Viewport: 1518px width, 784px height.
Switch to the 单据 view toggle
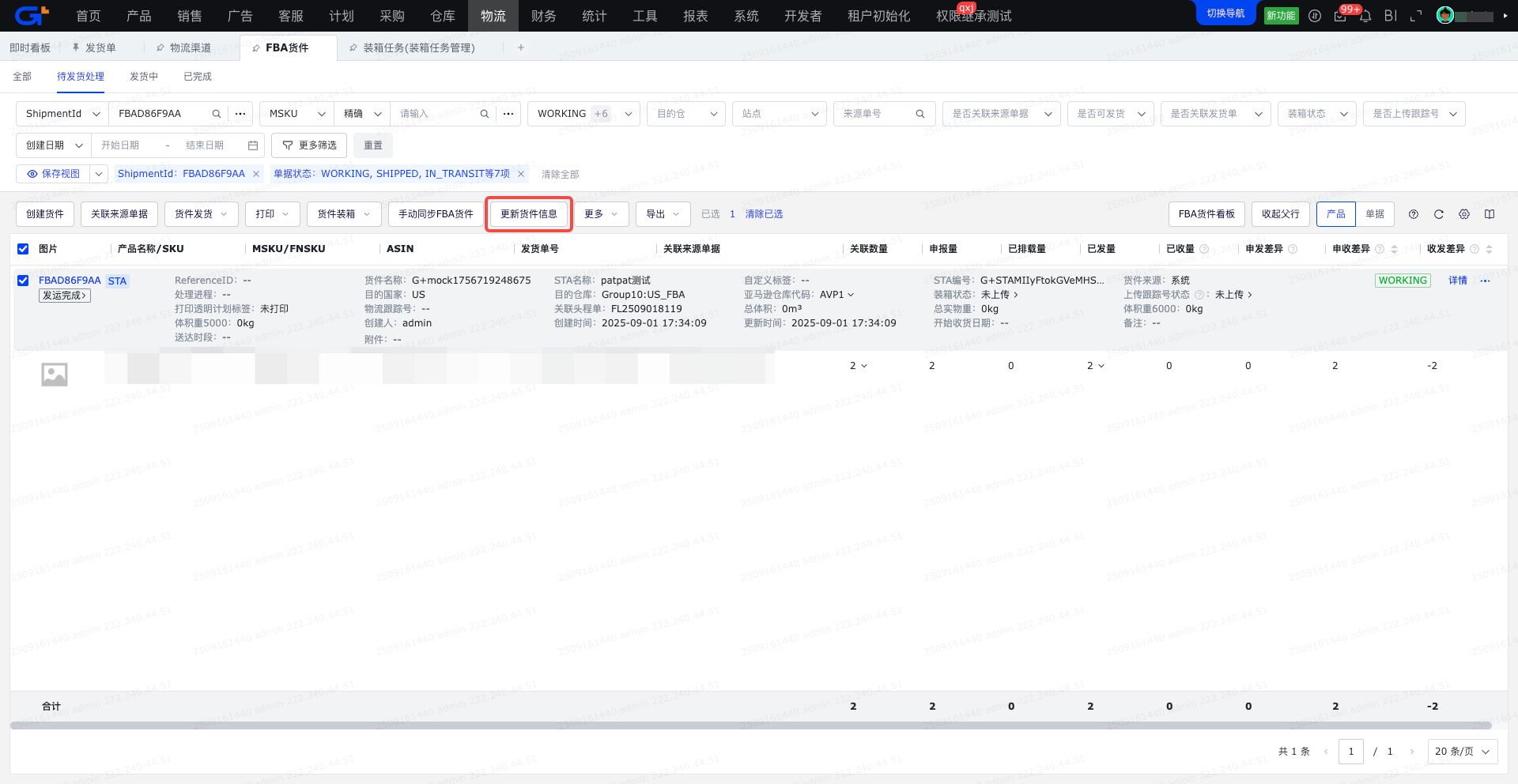click(x=1375, y=214)
